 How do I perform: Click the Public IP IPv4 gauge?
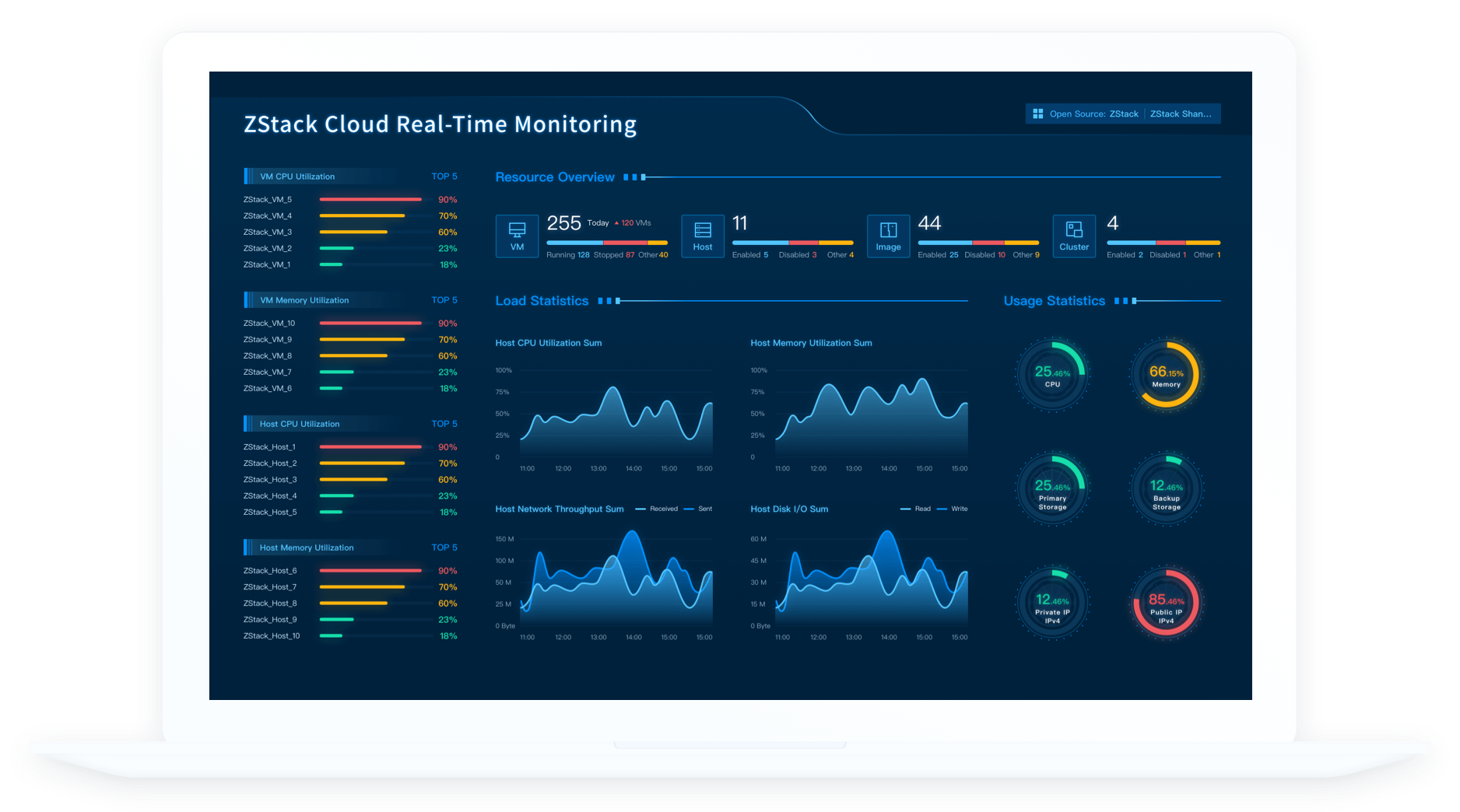coord(1166,603)
